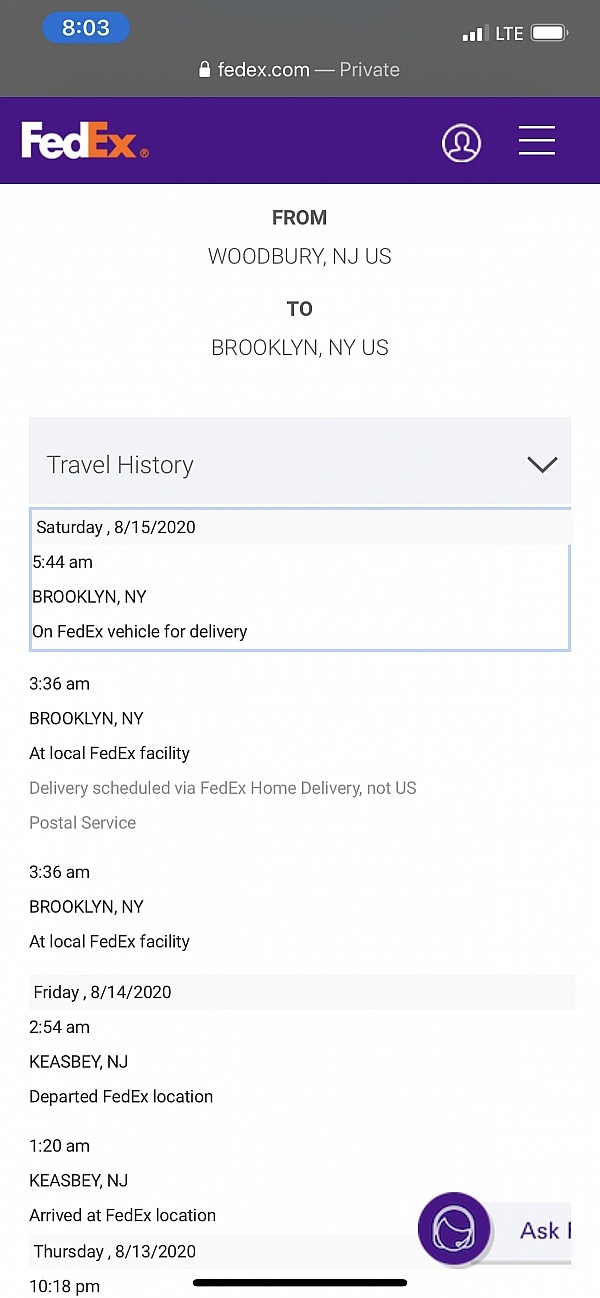This screenshot has width=600, height=1298.
Task: Tap the padlock icon in address bar
Action: click(x=205, y=70)
